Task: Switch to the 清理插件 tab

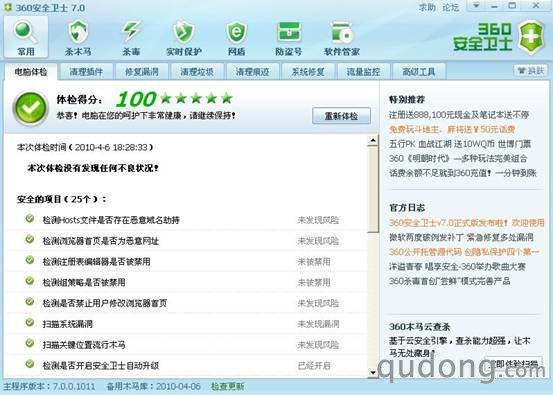Action: coord(86,72)
